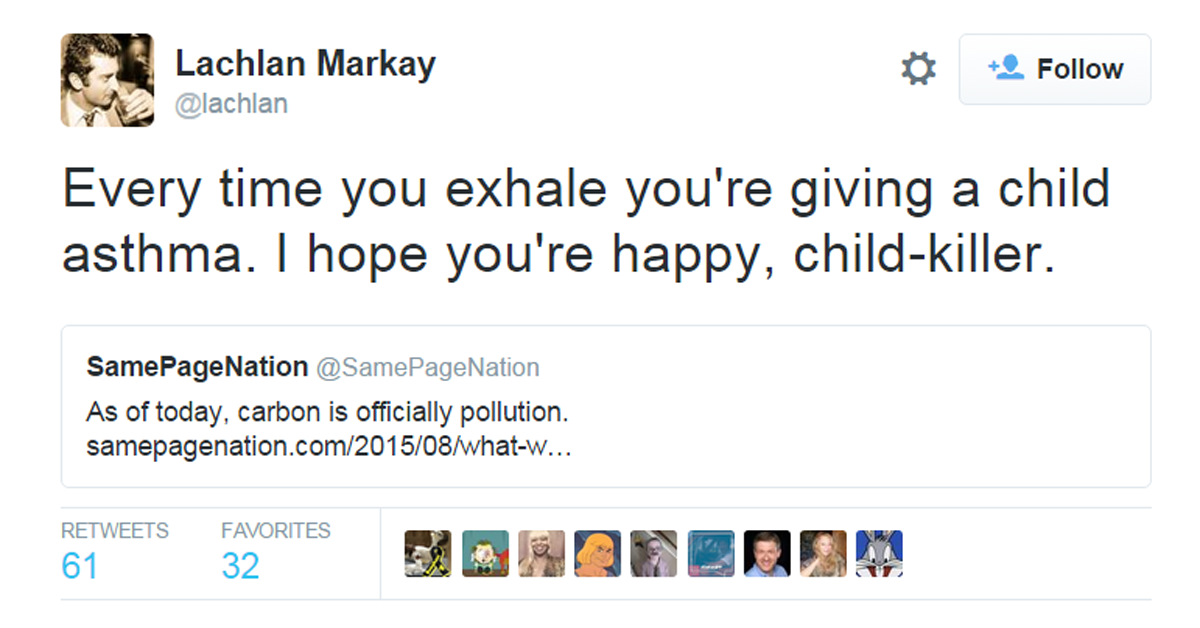This screenshot has width=1200, height=628.
Task: Open the tweet actions gear icon
Action: [919, 68]
